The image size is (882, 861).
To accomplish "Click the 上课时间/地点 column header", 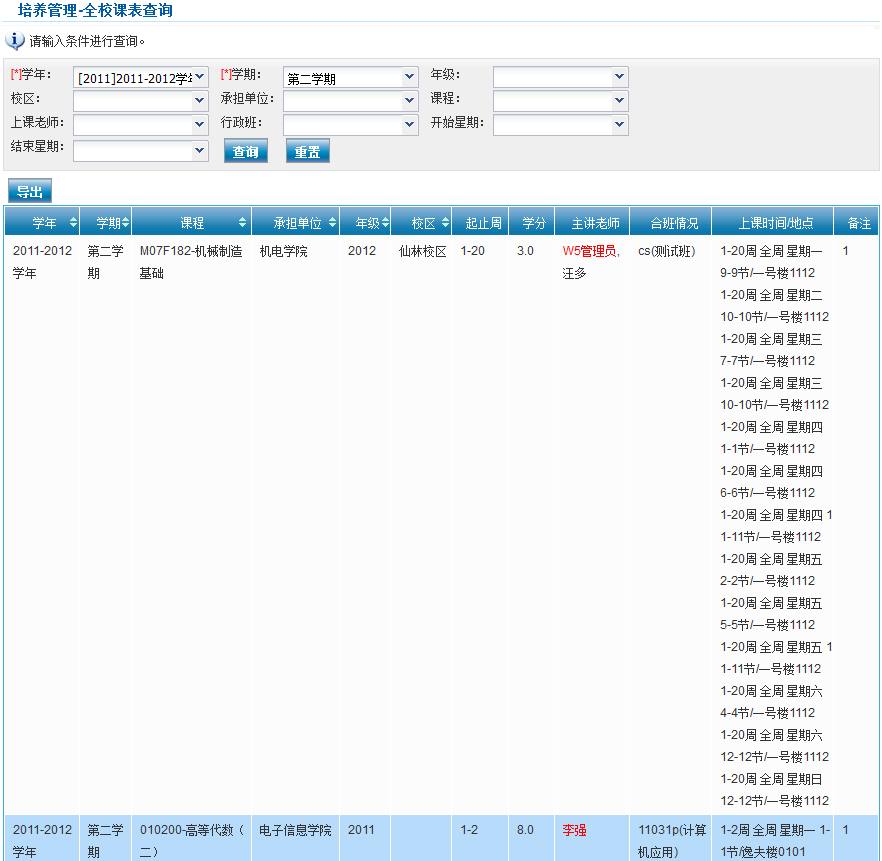I will [x=775, y=223].
